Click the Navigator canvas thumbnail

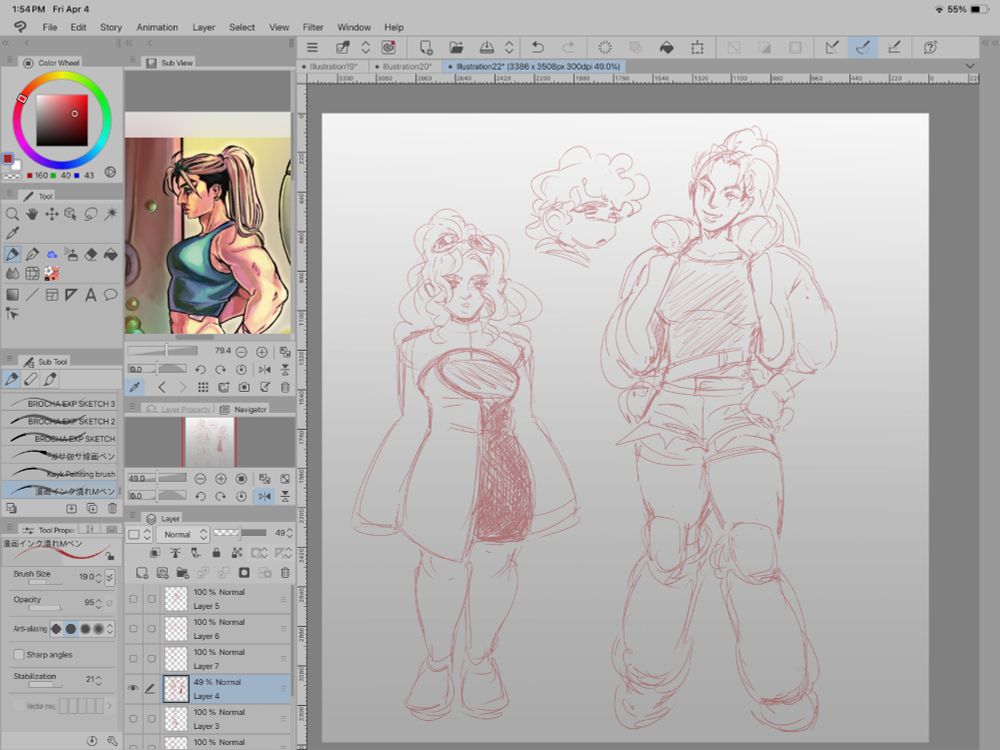(x=210, y=442)
